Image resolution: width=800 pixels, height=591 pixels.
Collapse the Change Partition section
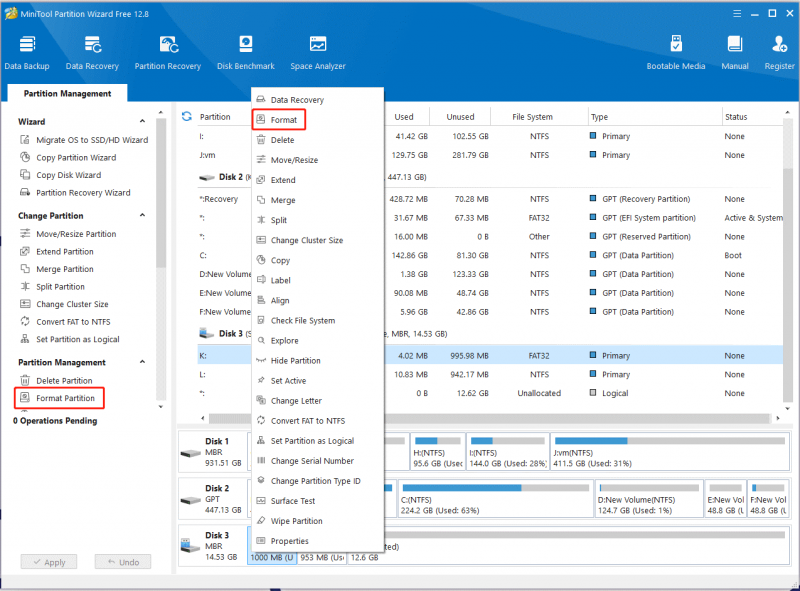(x=142, y=215)
